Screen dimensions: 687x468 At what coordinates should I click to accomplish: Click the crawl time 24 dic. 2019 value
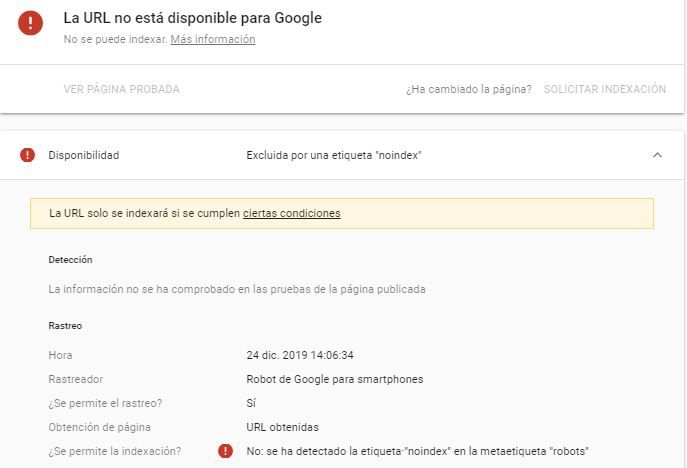300,355
